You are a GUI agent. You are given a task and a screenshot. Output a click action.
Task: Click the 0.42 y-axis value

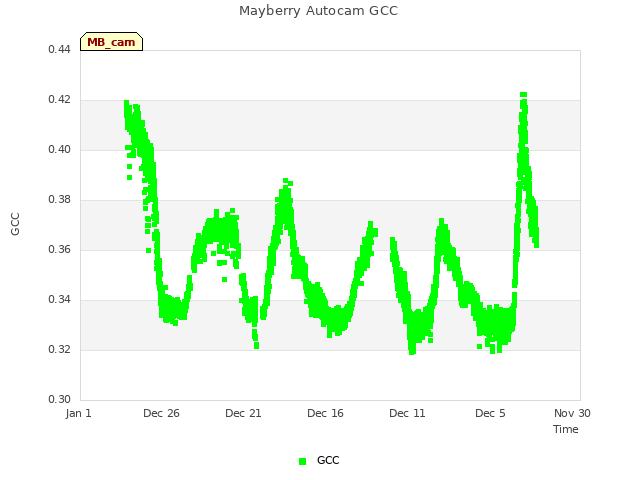pos(60,100)
